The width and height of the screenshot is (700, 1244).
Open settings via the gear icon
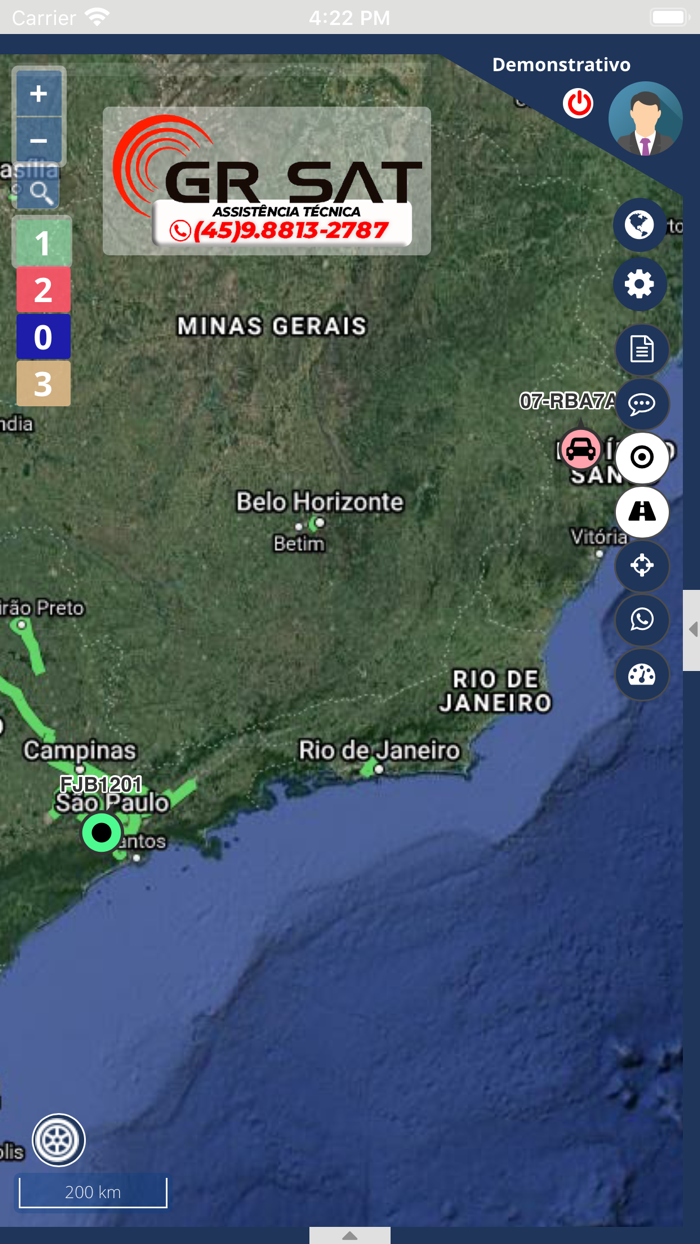640,285
